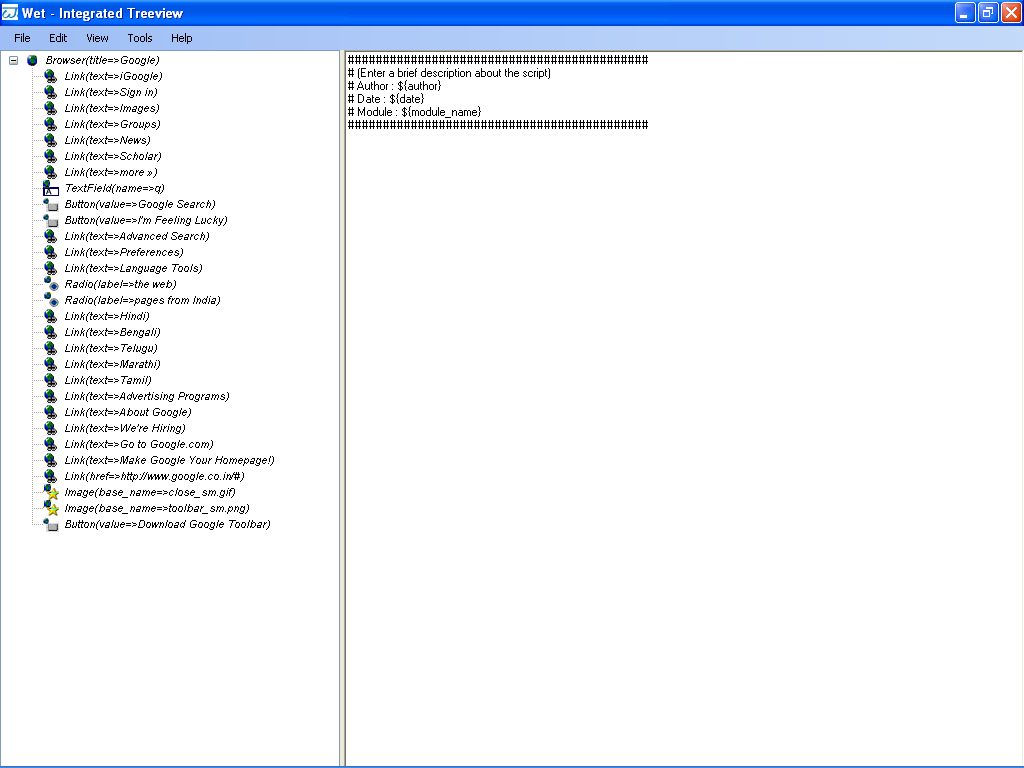Click the link icon beside Link(text=>more »)

tap(50, 172)
